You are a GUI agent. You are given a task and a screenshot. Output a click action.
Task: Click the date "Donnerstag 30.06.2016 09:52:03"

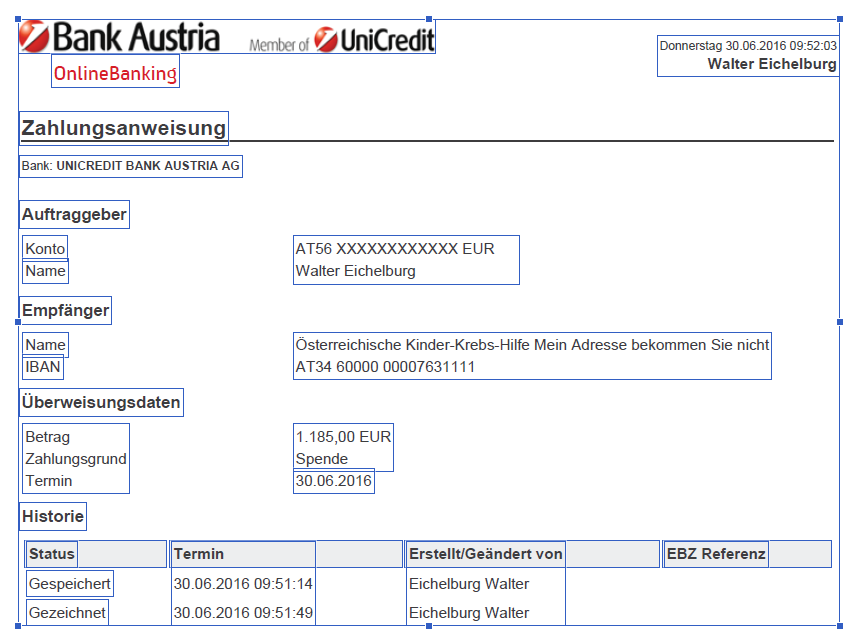click(748, 46)
